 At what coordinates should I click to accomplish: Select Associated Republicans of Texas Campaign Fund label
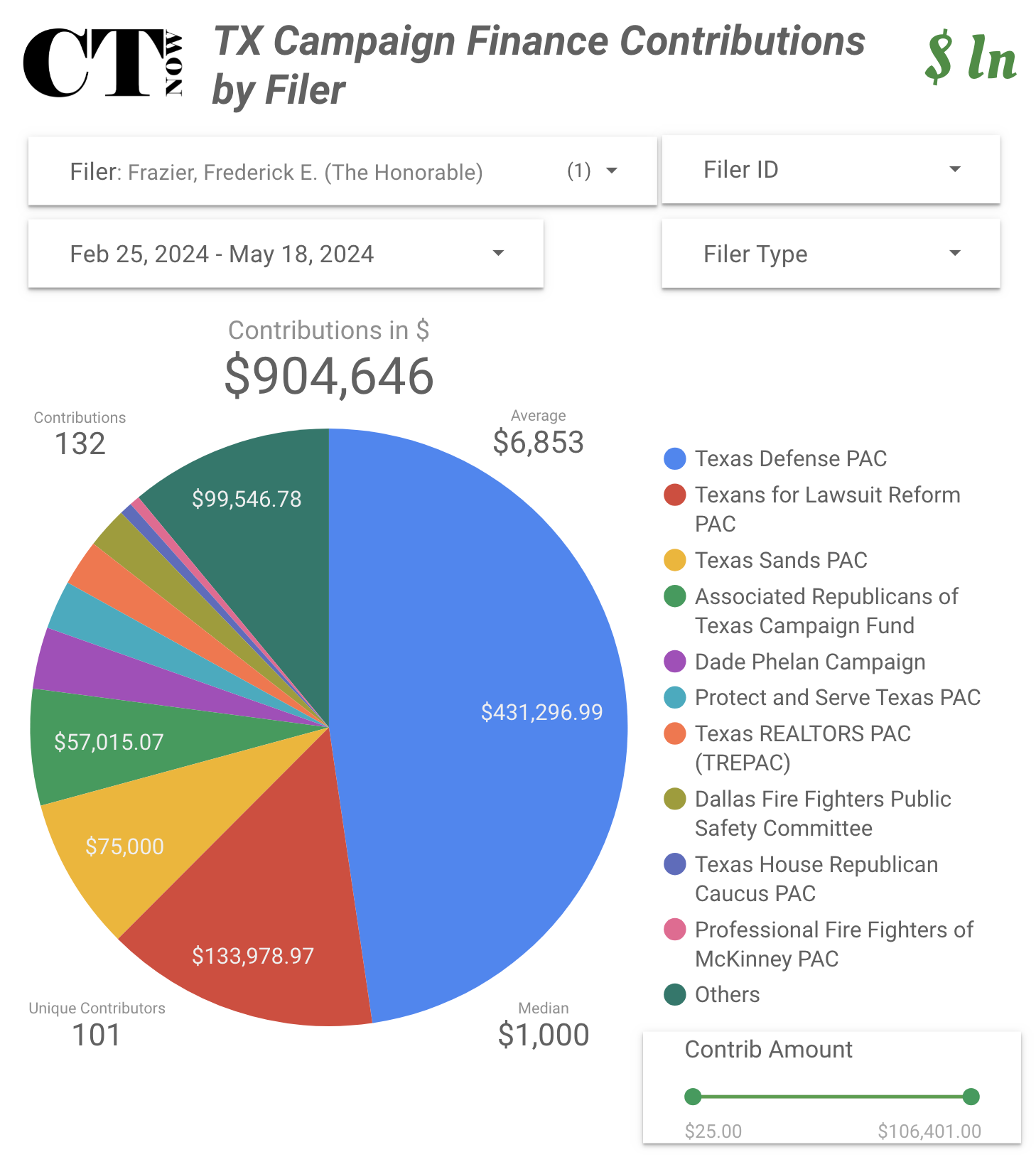point(826,610)
